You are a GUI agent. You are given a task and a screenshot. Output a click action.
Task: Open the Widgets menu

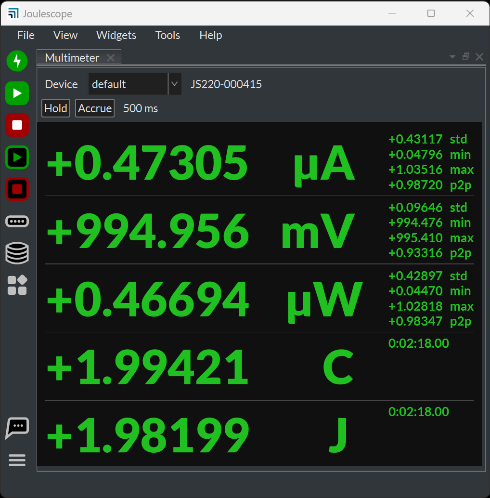tap(116, 35)
